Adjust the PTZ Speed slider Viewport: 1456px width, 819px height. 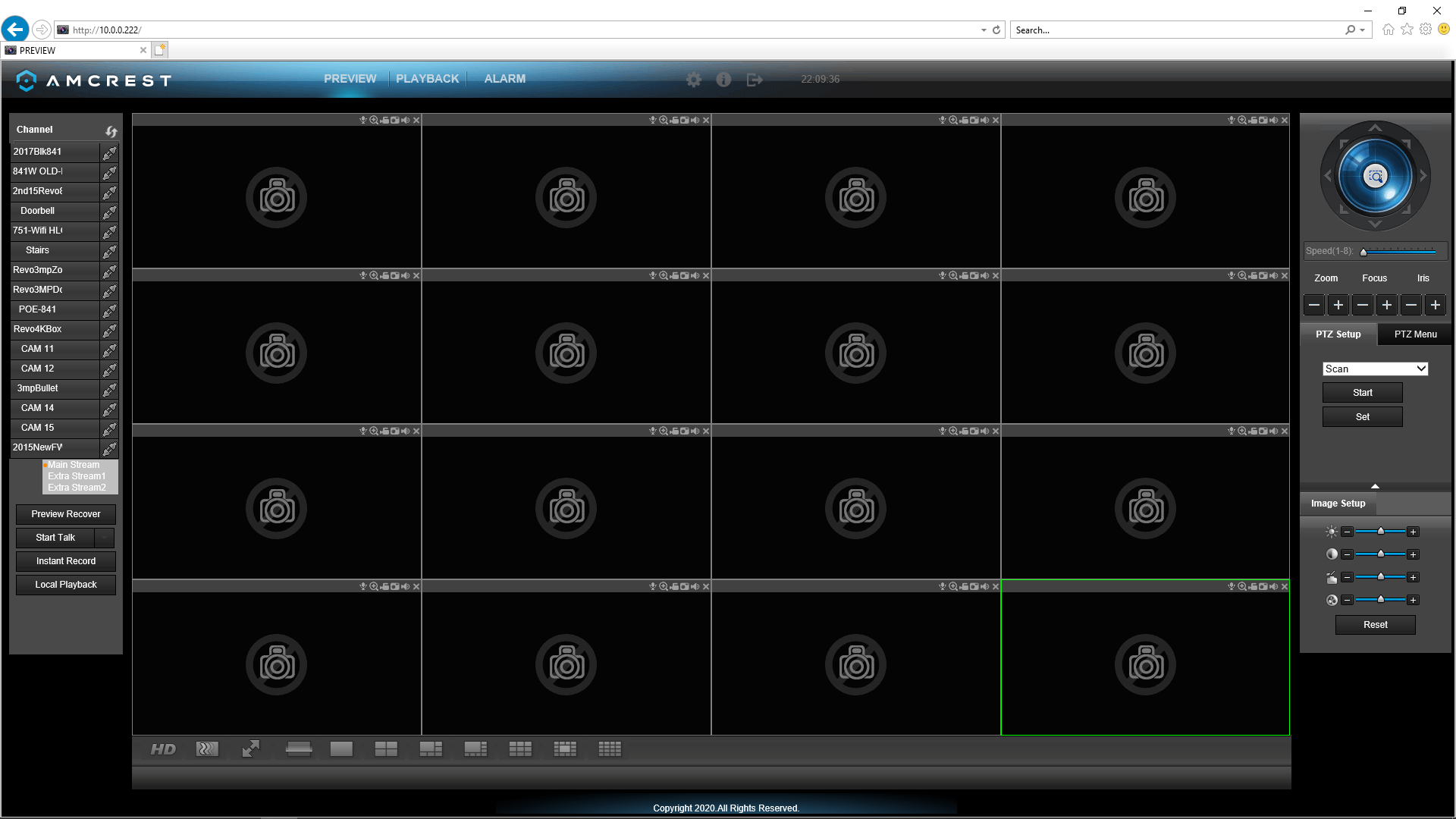pos(1398,251)
